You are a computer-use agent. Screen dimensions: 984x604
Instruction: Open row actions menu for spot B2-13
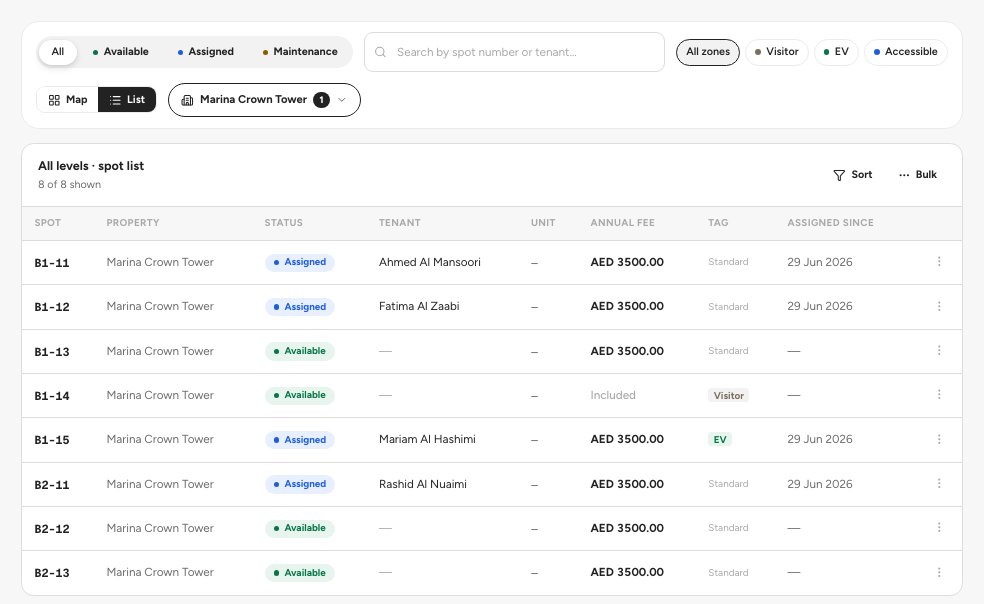click(939, 573)
